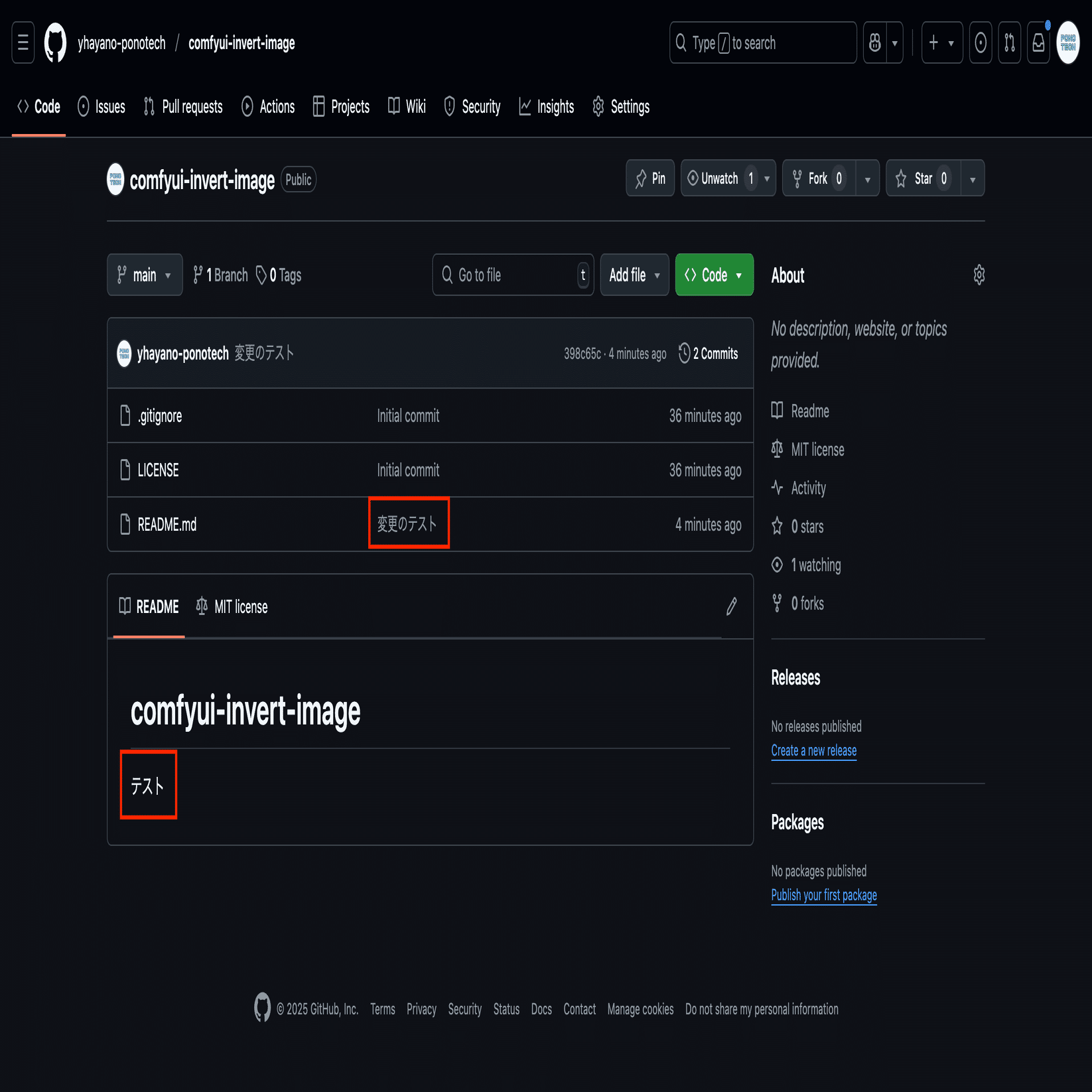The image size is (1092, 1092).
Task: Expand the Add file dropdown
Action: pyautogui.click(x=635, y=275)
